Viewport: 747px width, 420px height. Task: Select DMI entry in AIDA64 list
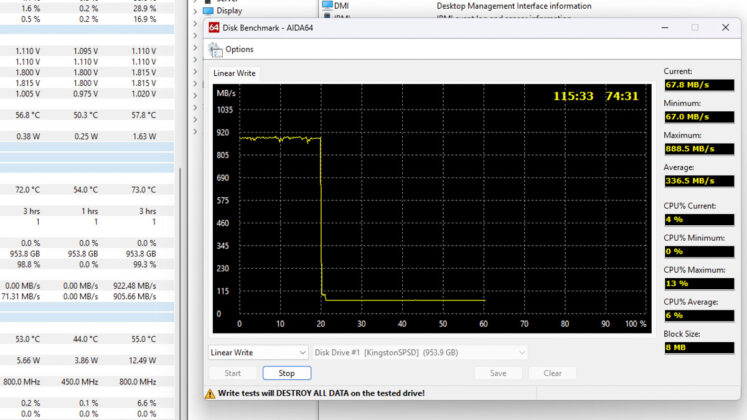[x=341, y=6]
